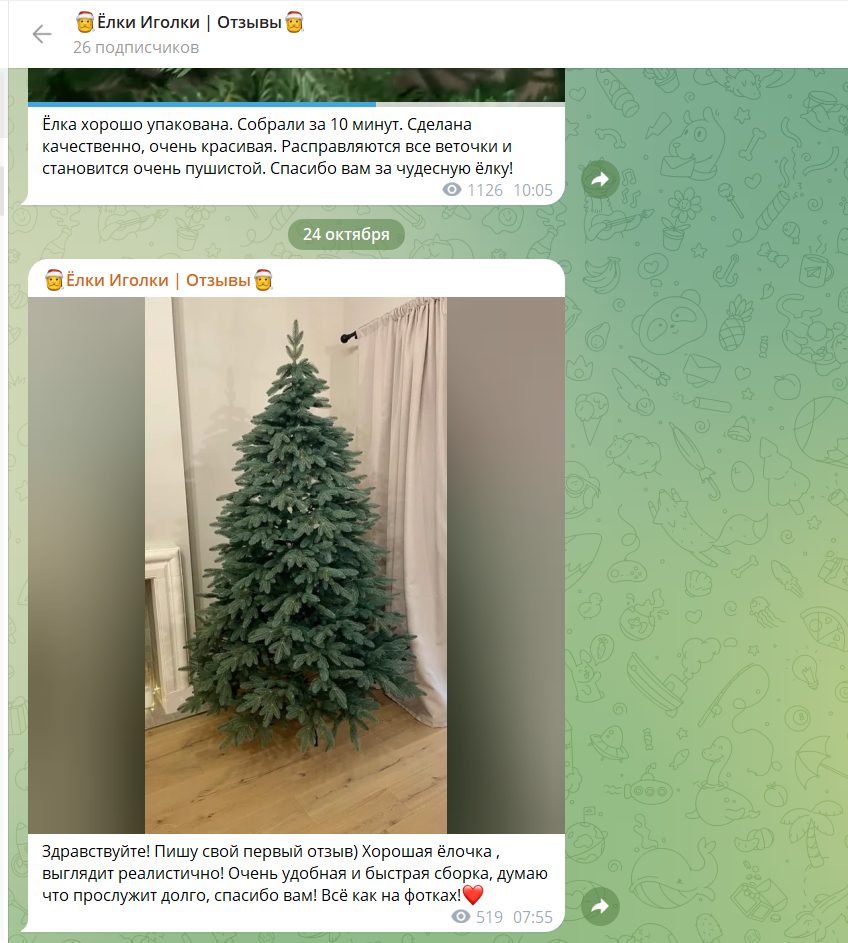Click the partially visible media at top

click(x=296, y=85)
